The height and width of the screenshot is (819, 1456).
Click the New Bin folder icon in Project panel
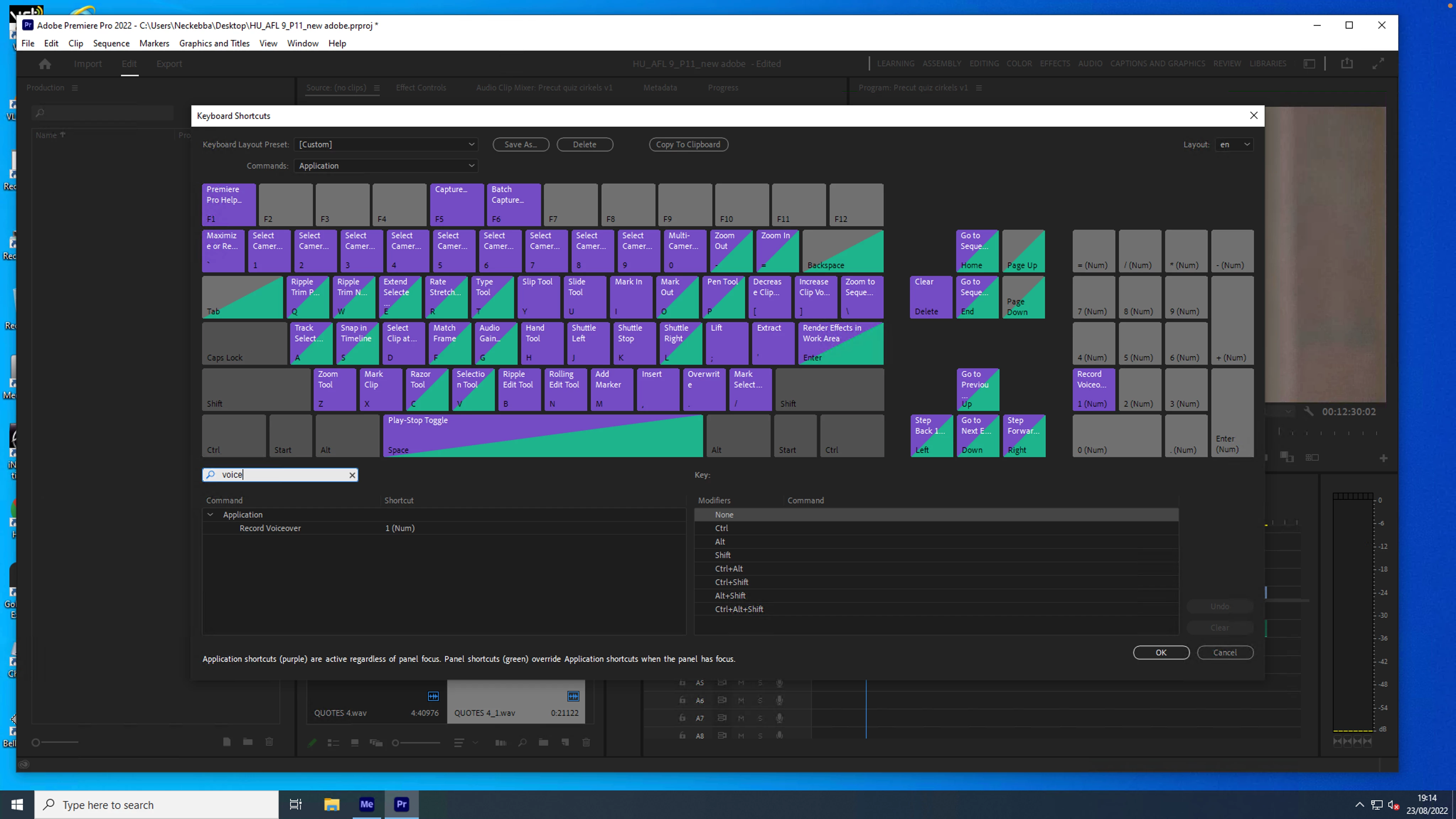[x=543, y=742]
